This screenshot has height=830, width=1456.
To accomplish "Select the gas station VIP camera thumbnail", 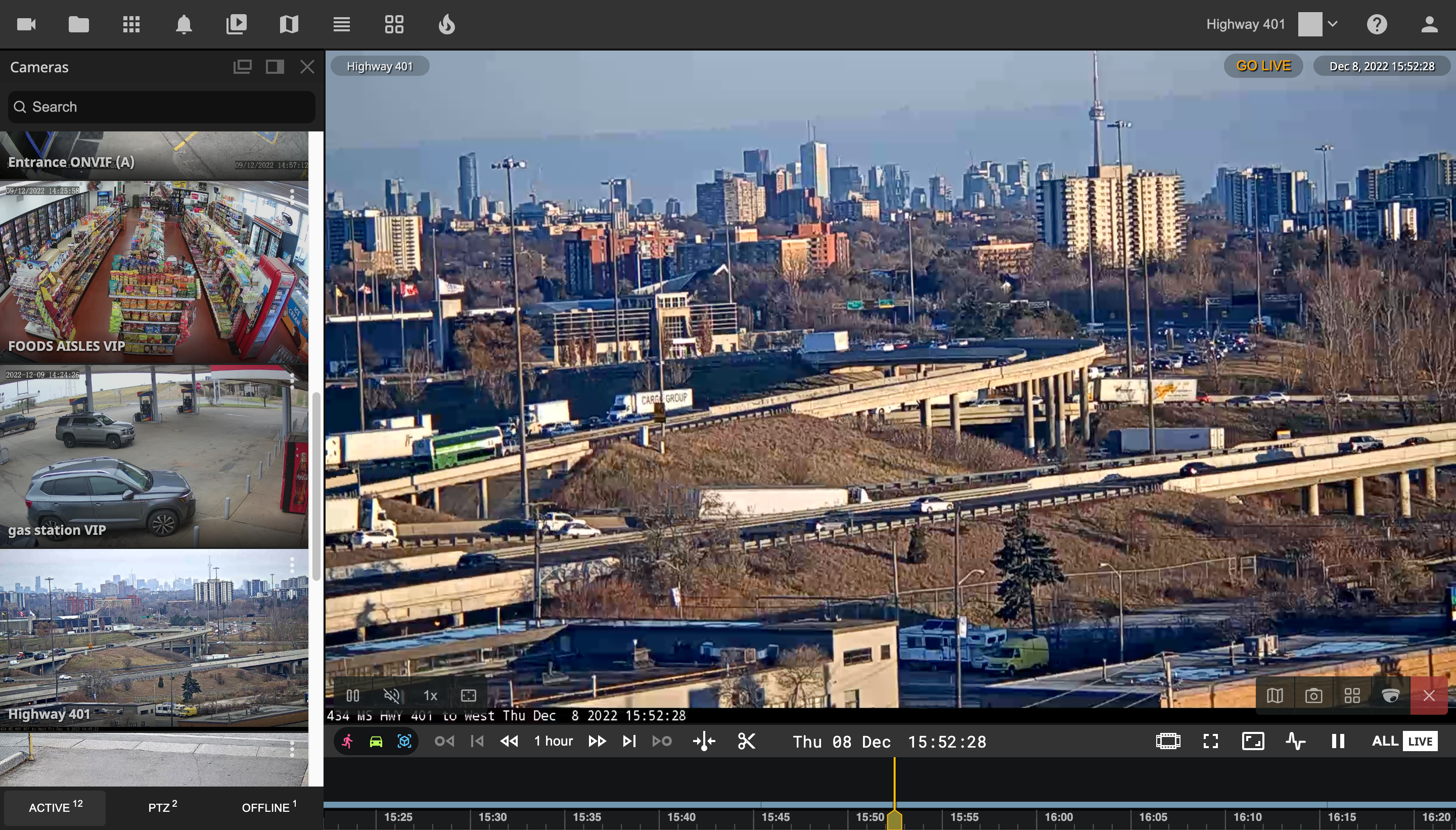I will tap(154, 457).
